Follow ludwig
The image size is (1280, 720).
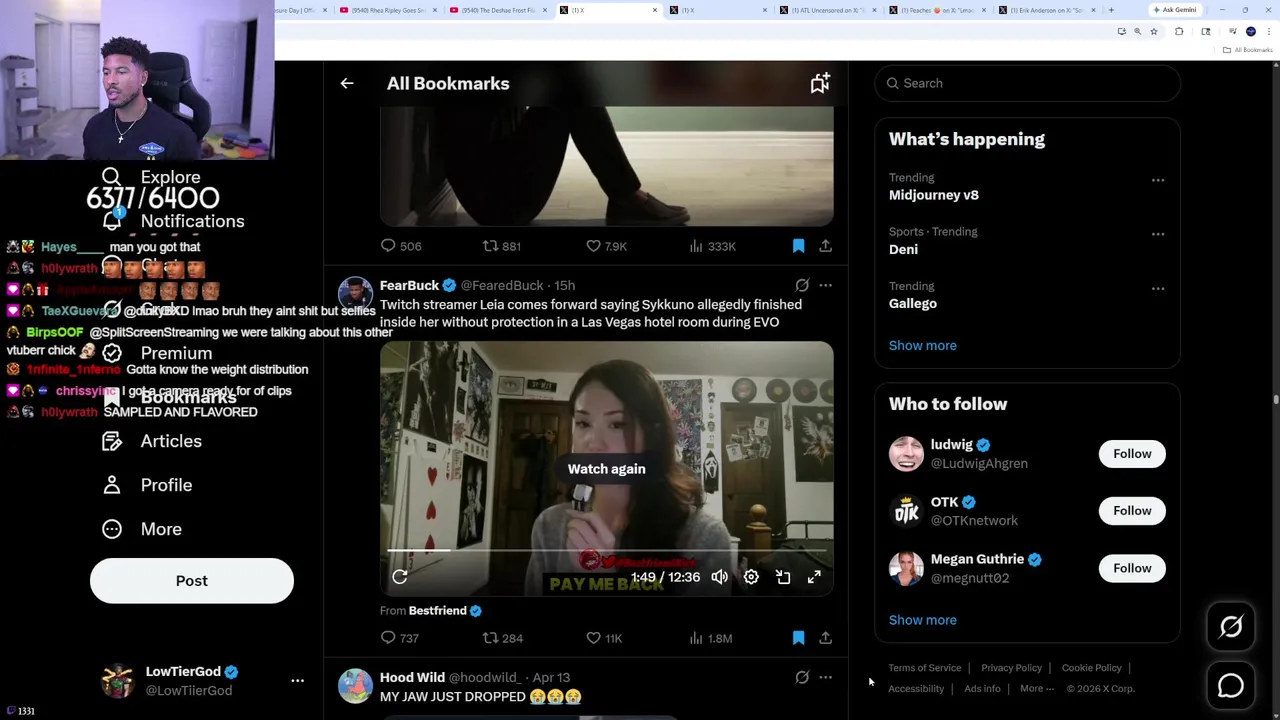[1132, 454]
